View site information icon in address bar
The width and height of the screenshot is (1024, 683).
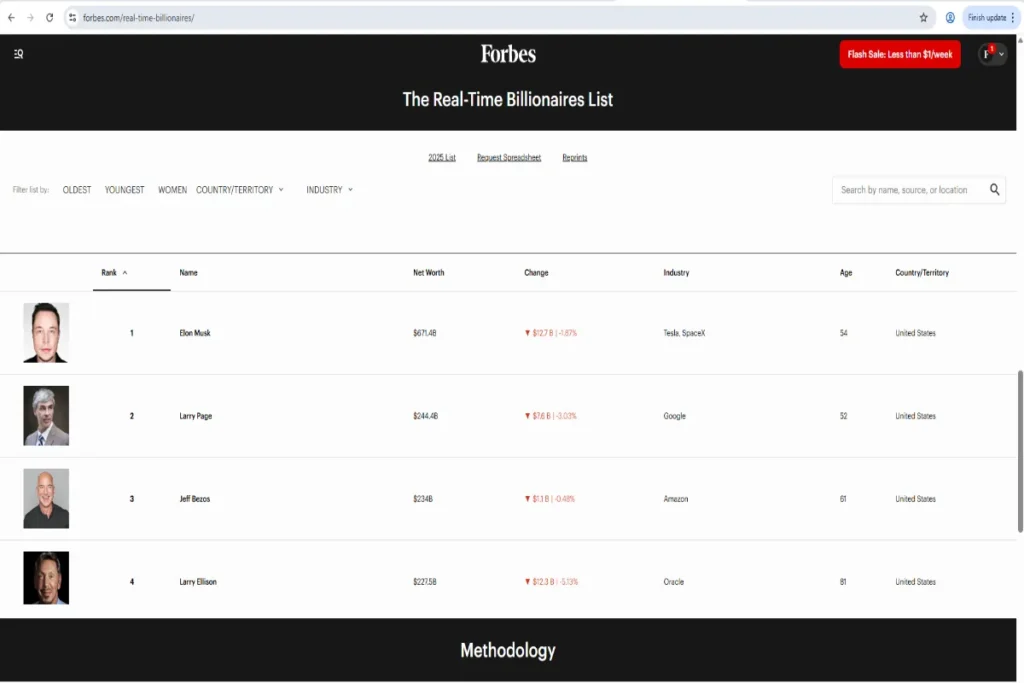72,17
